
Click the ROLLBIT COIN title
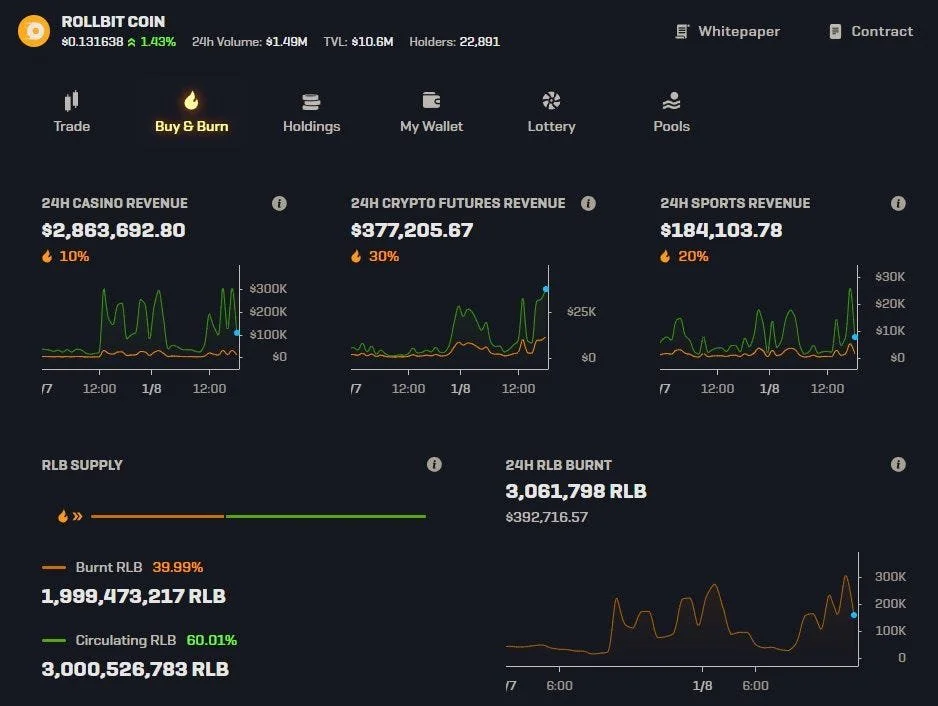point(113,22)
